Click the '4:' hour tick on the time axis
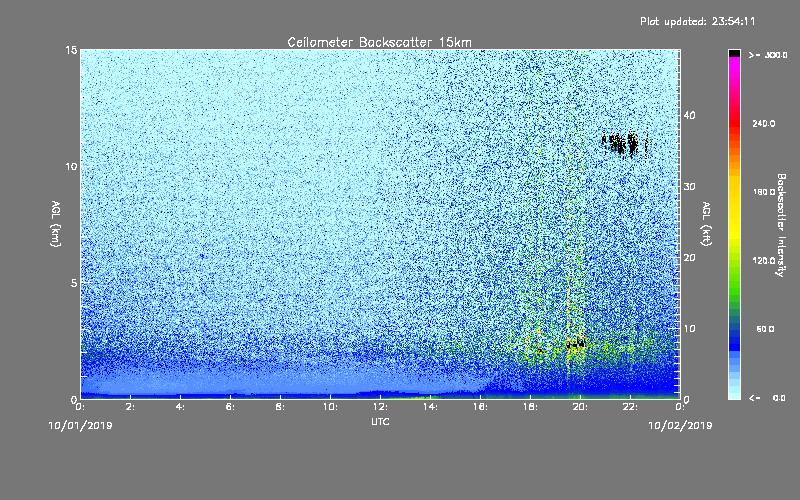The height and width of the screenshot is (500, 800). tap(180, 407)
